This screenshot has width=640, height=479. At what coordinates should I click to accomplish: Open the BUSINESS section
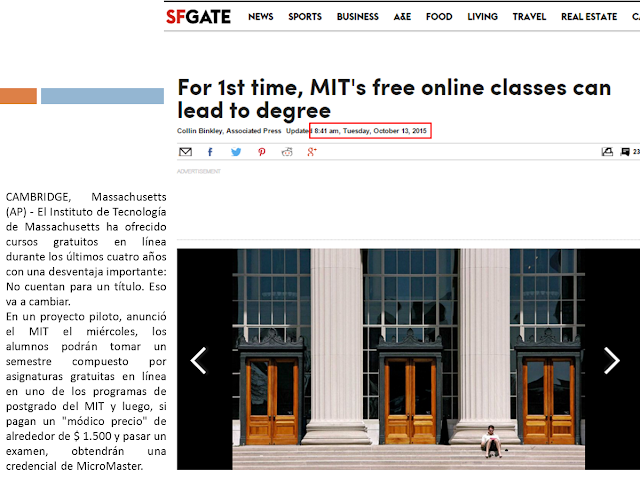coord(358,17)
